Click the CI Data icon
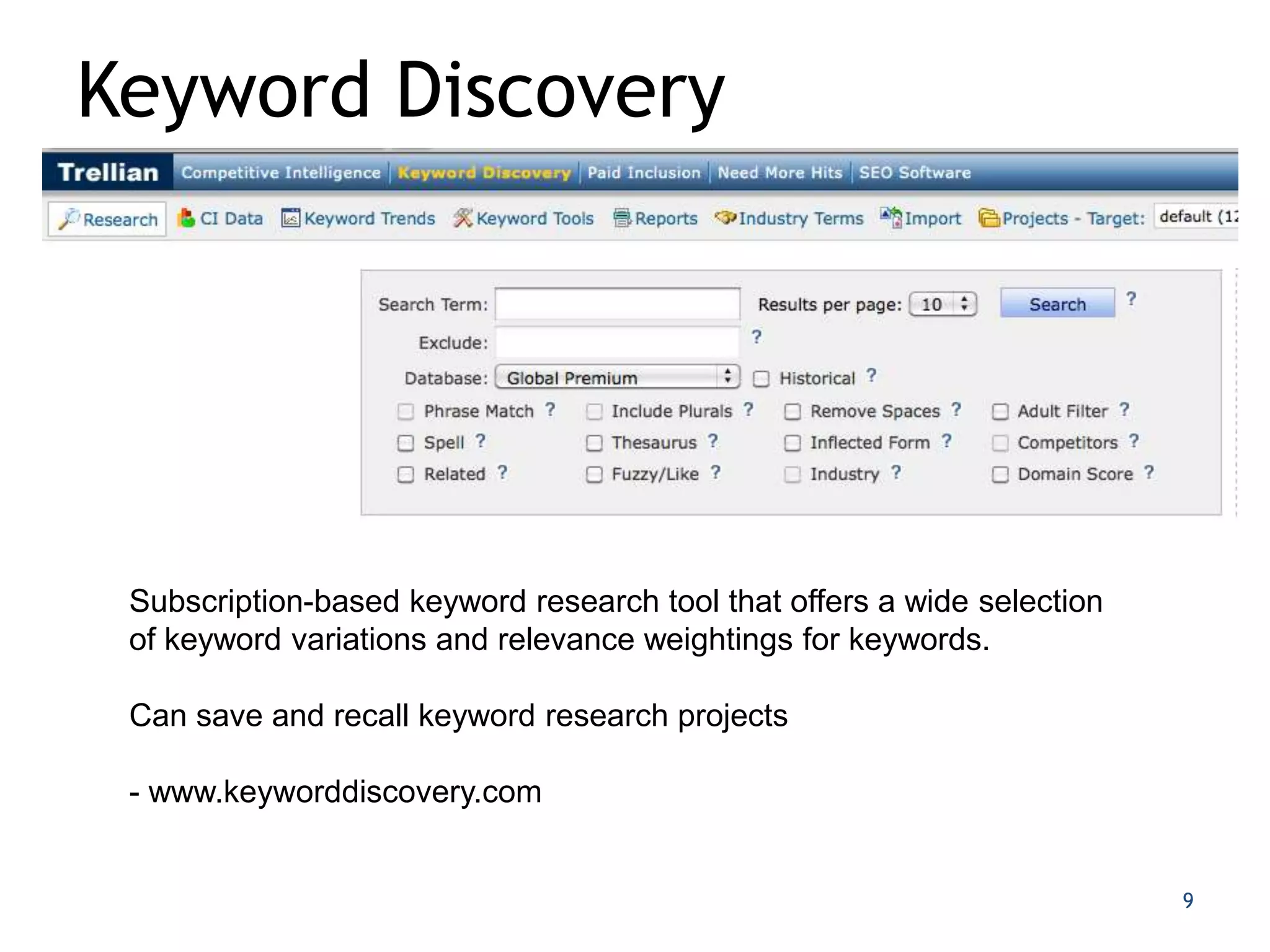Viewport: 1270px width, 952px height. (186, 218)
